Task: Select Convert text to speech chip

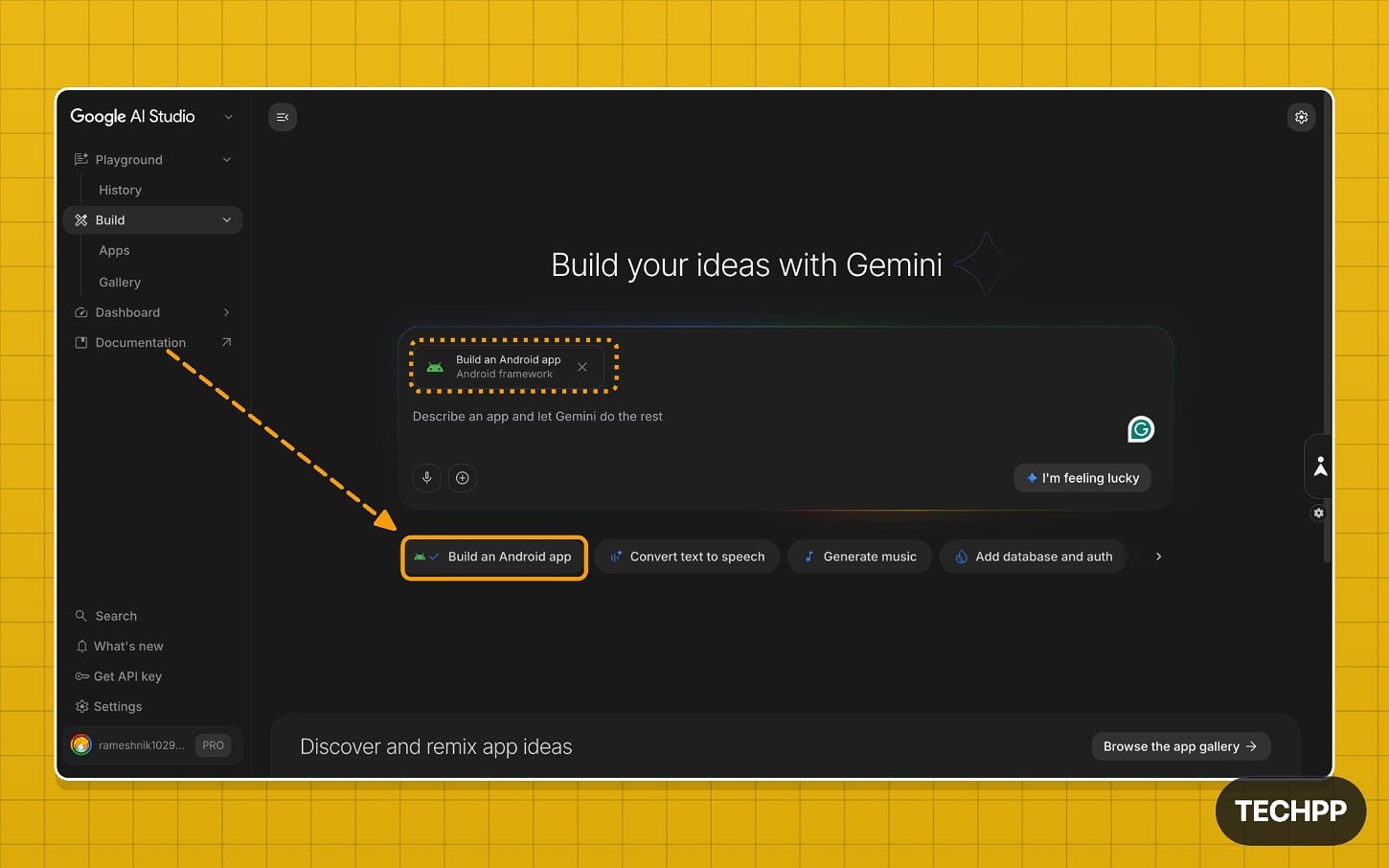Action: coord(687,557)
